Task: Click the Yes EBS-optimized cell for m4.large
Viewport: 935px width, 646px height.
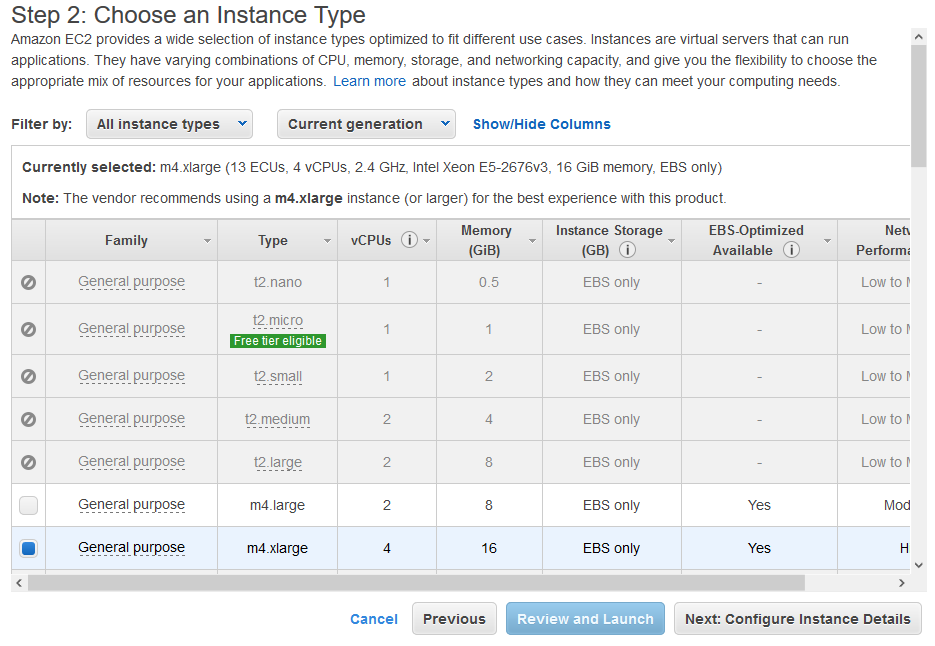Action: point(759,505)
